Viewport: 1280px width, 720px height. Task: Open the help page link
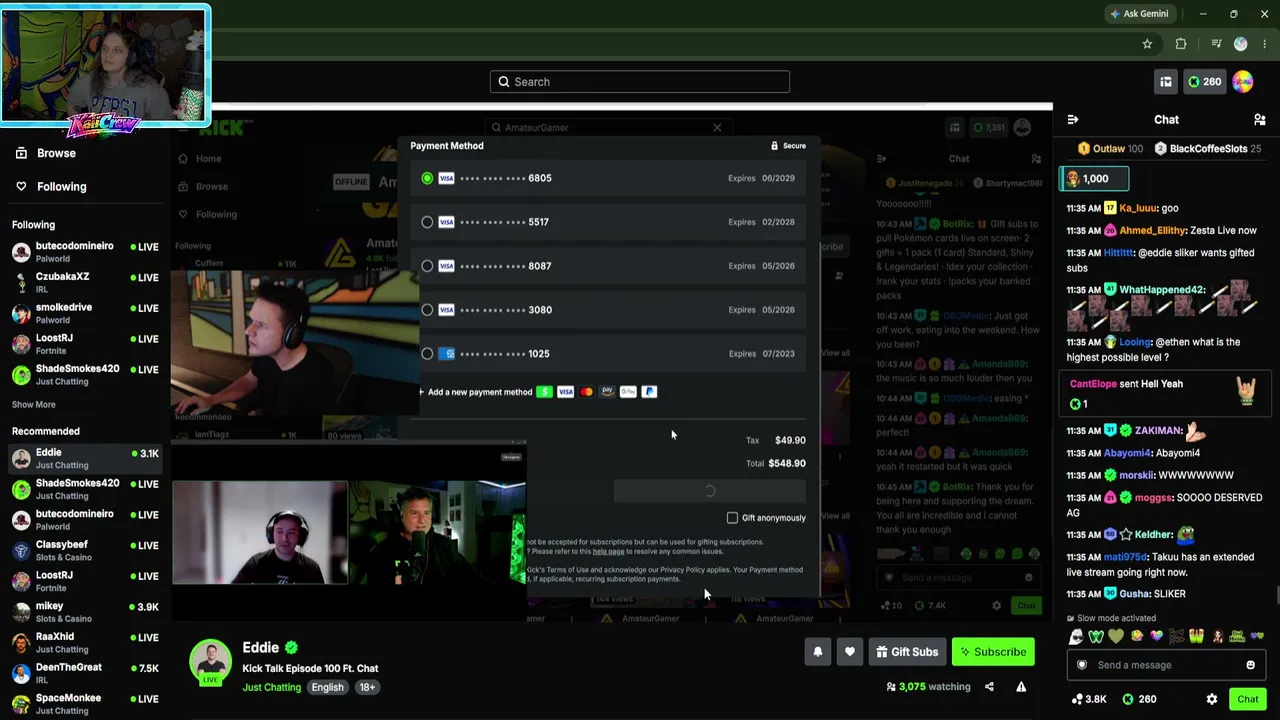tap(608, 551)
